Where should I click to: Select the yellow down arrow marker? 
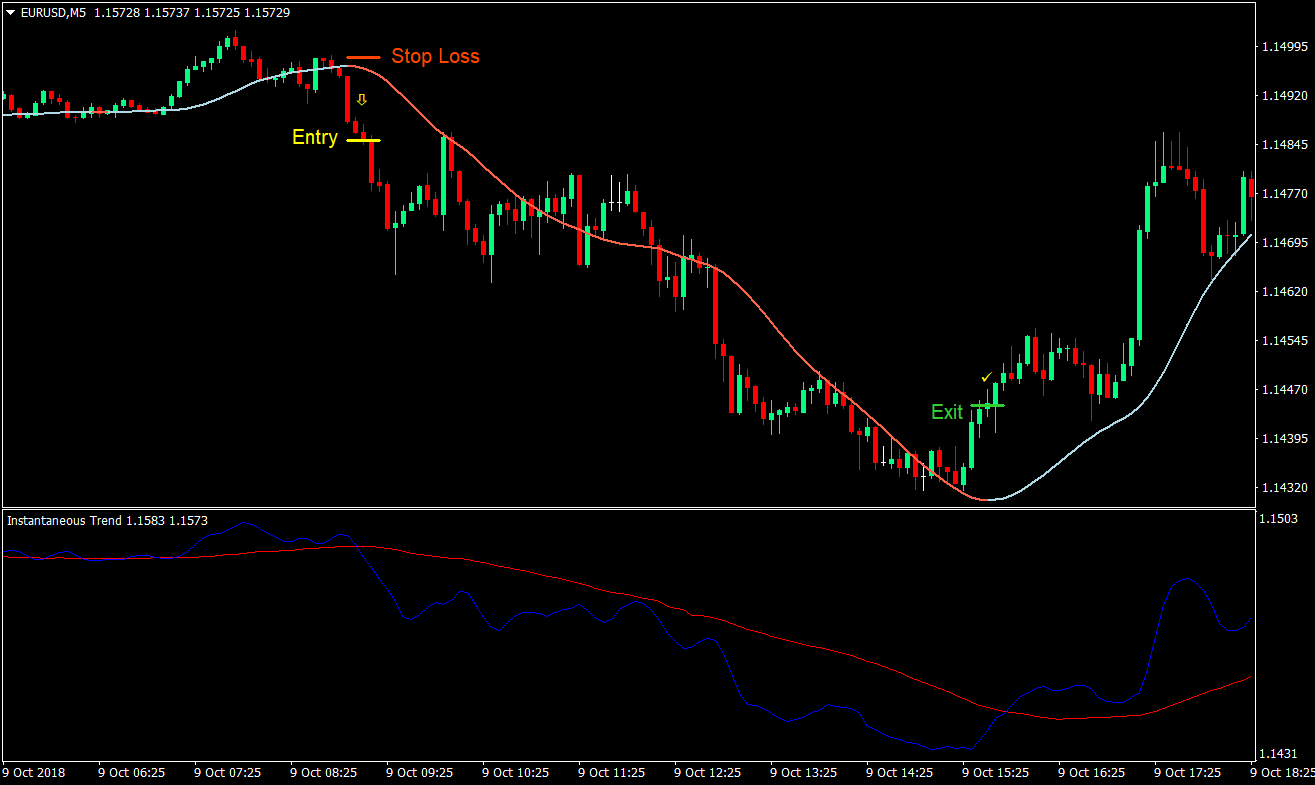(x=360, y=98)
